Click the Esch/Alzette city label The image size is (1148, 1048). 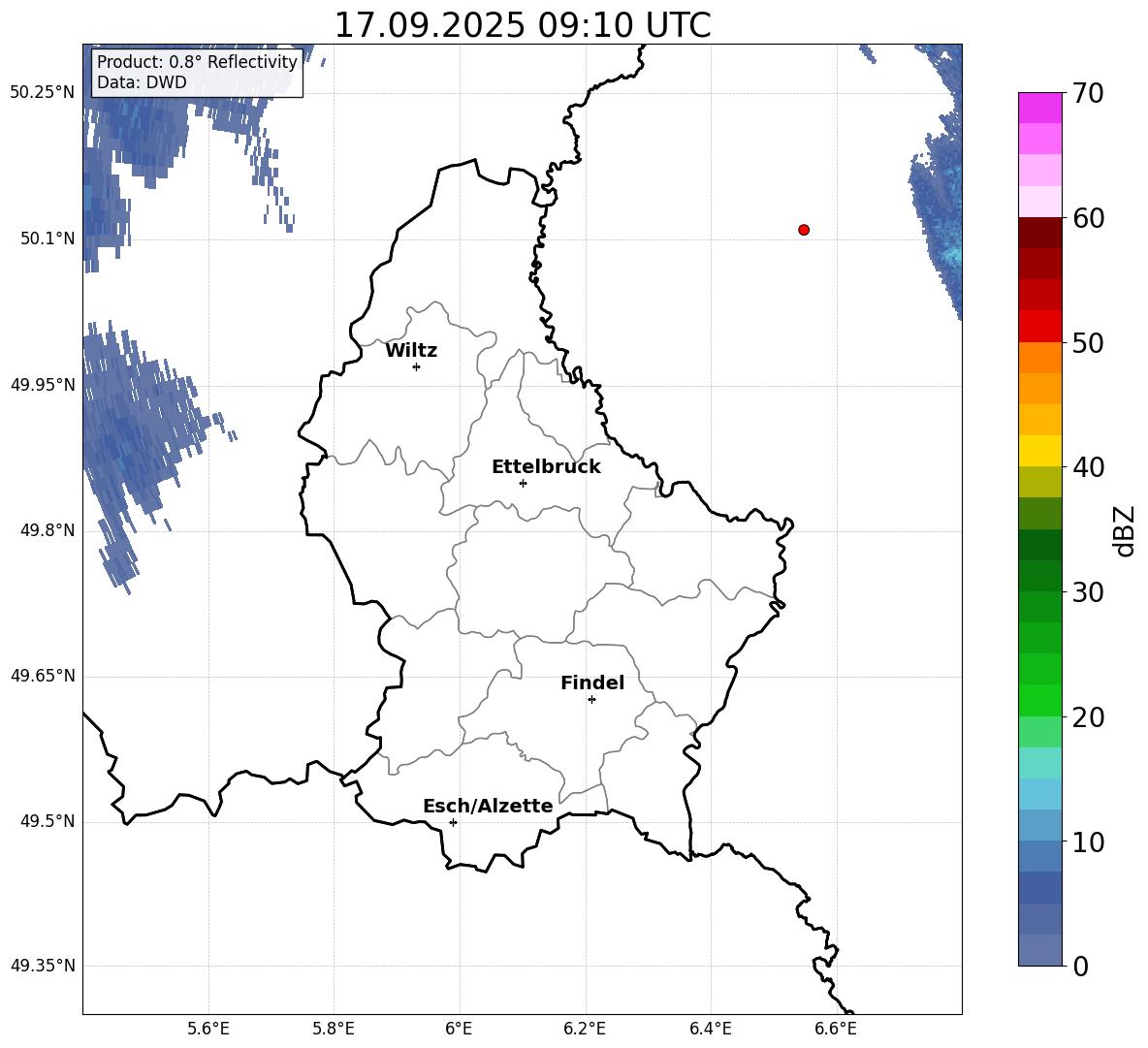[x=488, y=806]
